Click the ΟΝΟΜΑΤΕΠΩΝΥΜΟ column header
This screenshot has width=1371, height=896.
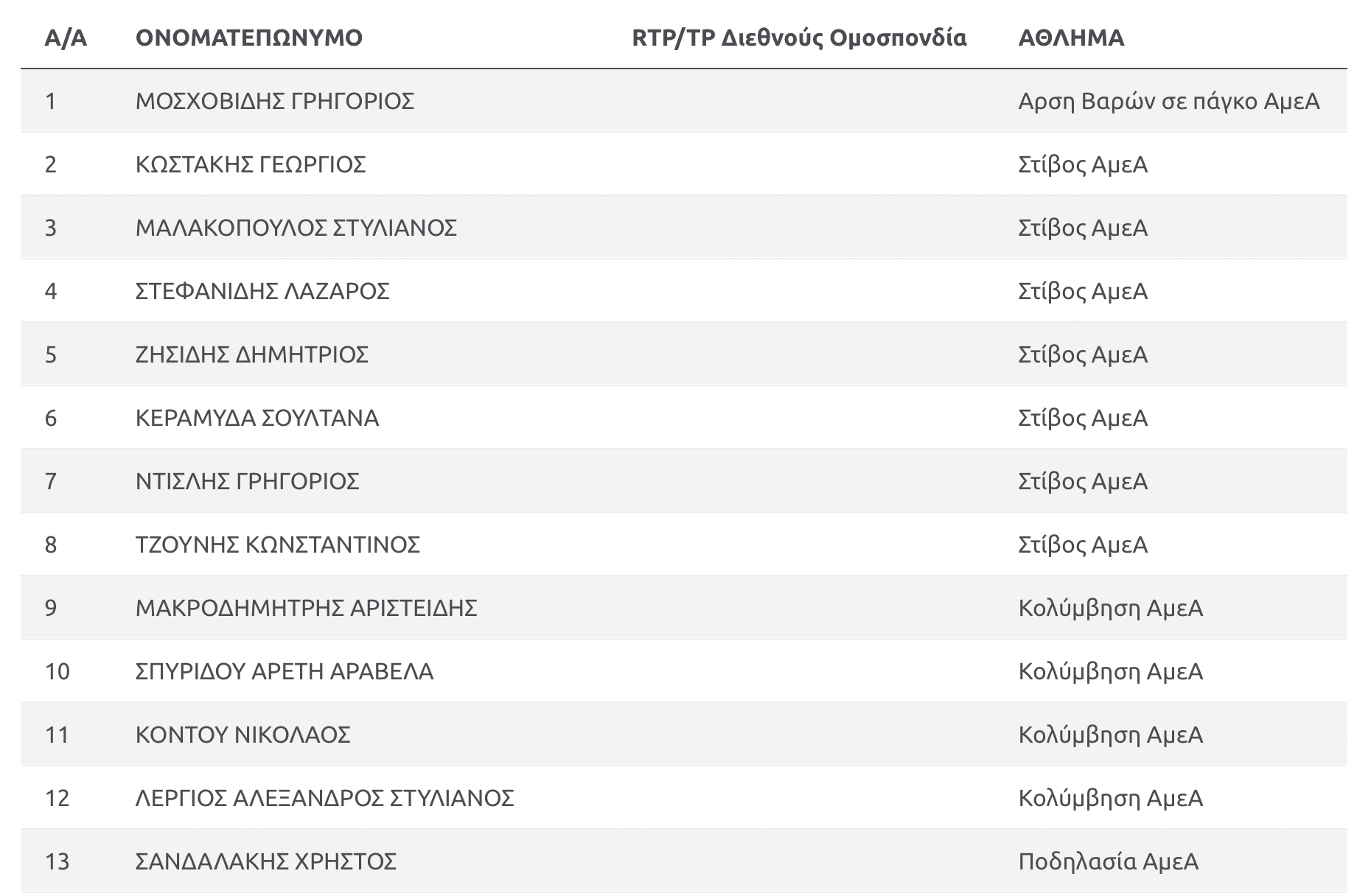pos(249,38)
